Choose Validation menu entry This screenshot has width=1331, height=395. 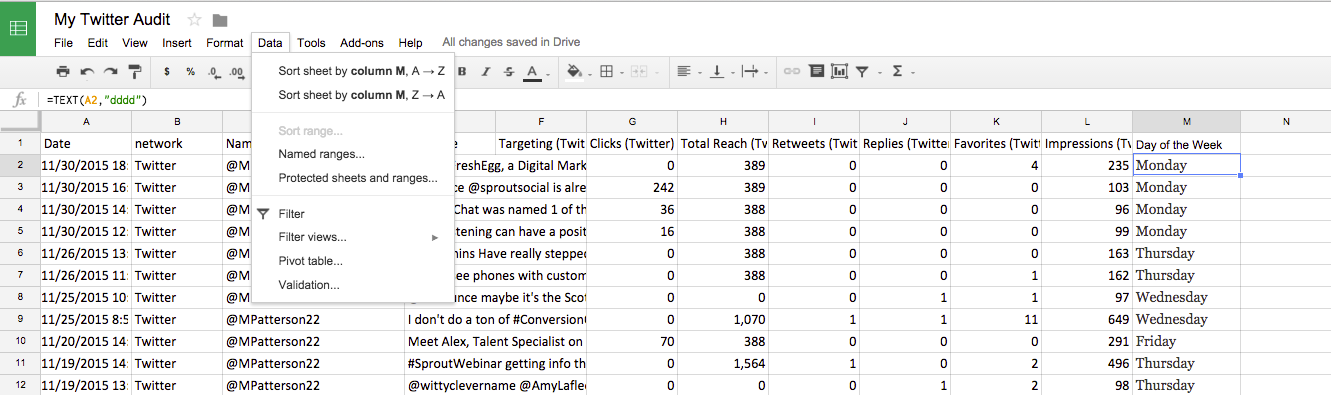click(x=354, y=285)
